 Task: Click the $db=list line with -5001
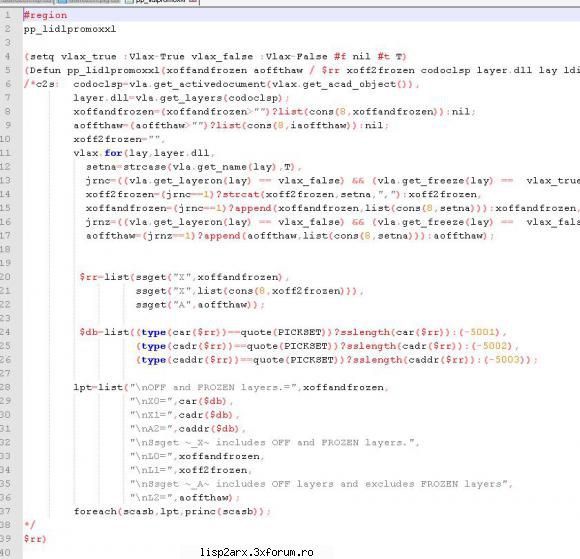[x=293, y=332]
